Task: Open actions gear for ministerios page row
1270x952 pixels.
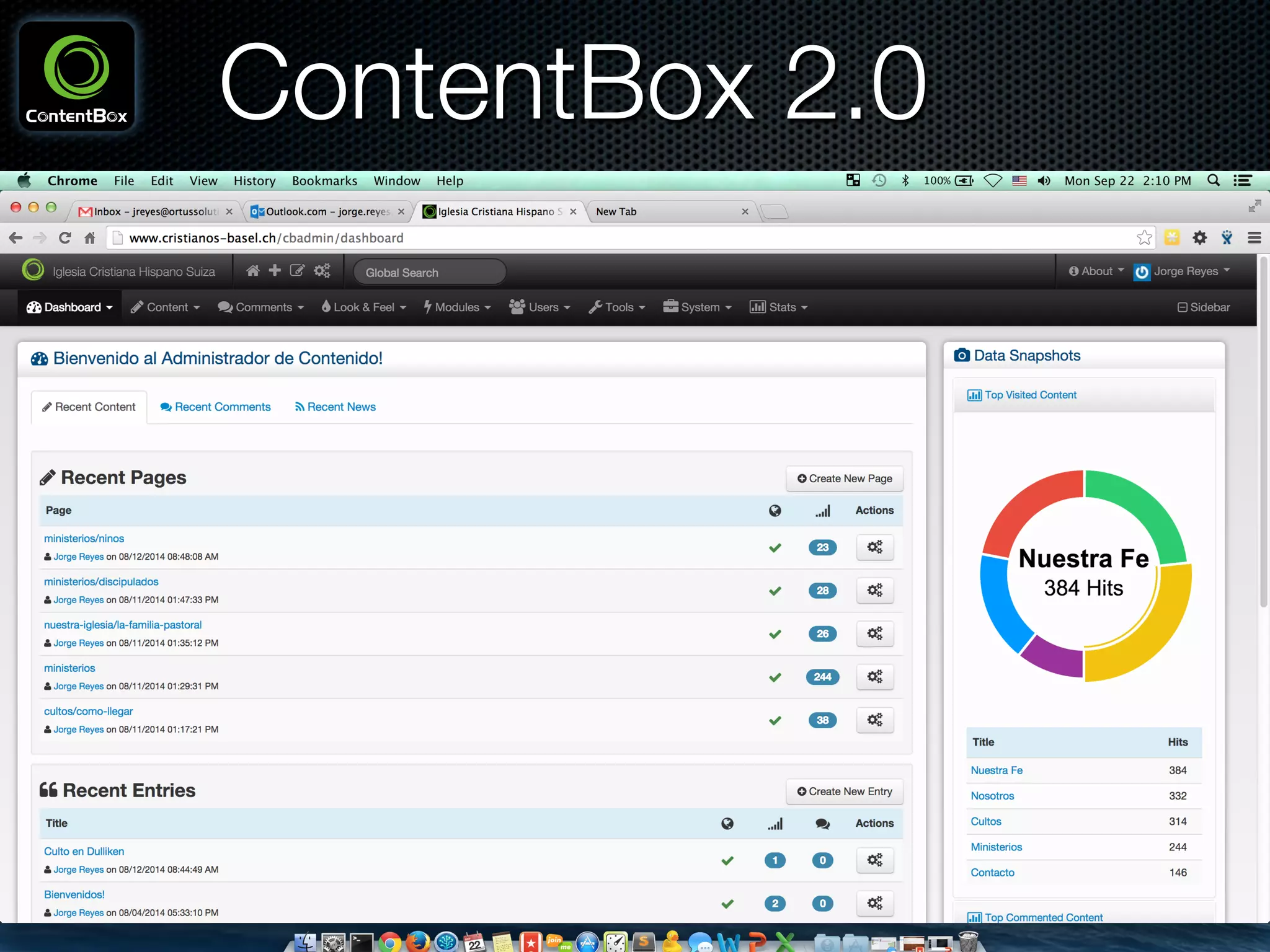Action: pyautogui.click(x=874, y=677)
